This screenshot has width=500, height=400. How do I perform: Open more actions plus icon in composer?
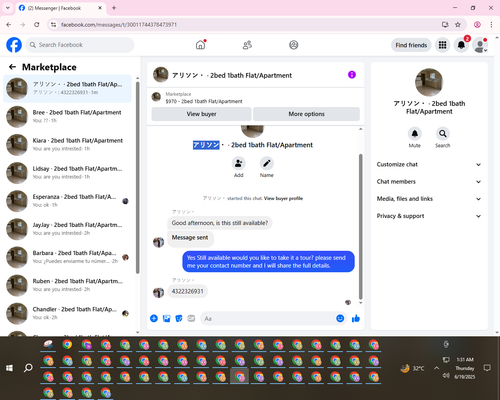(154, 318)
